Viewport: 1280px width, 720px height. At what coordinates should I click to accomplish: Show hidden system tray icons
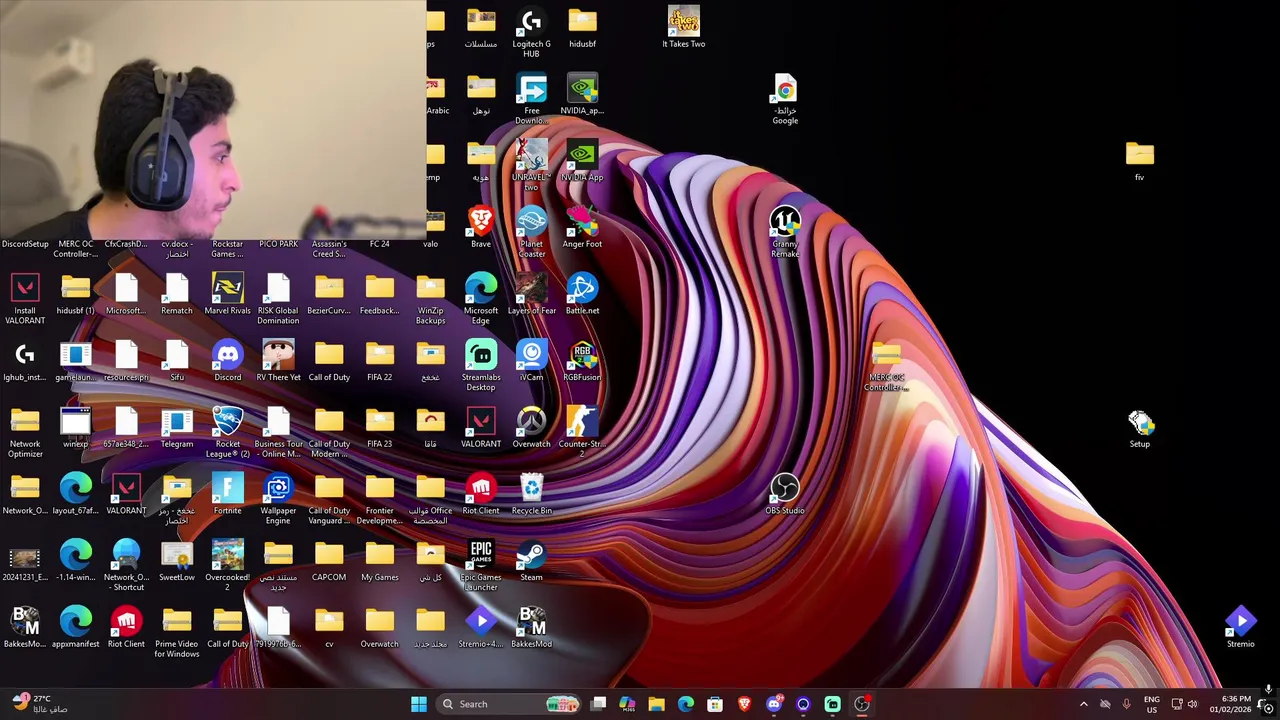(1083, 704)
